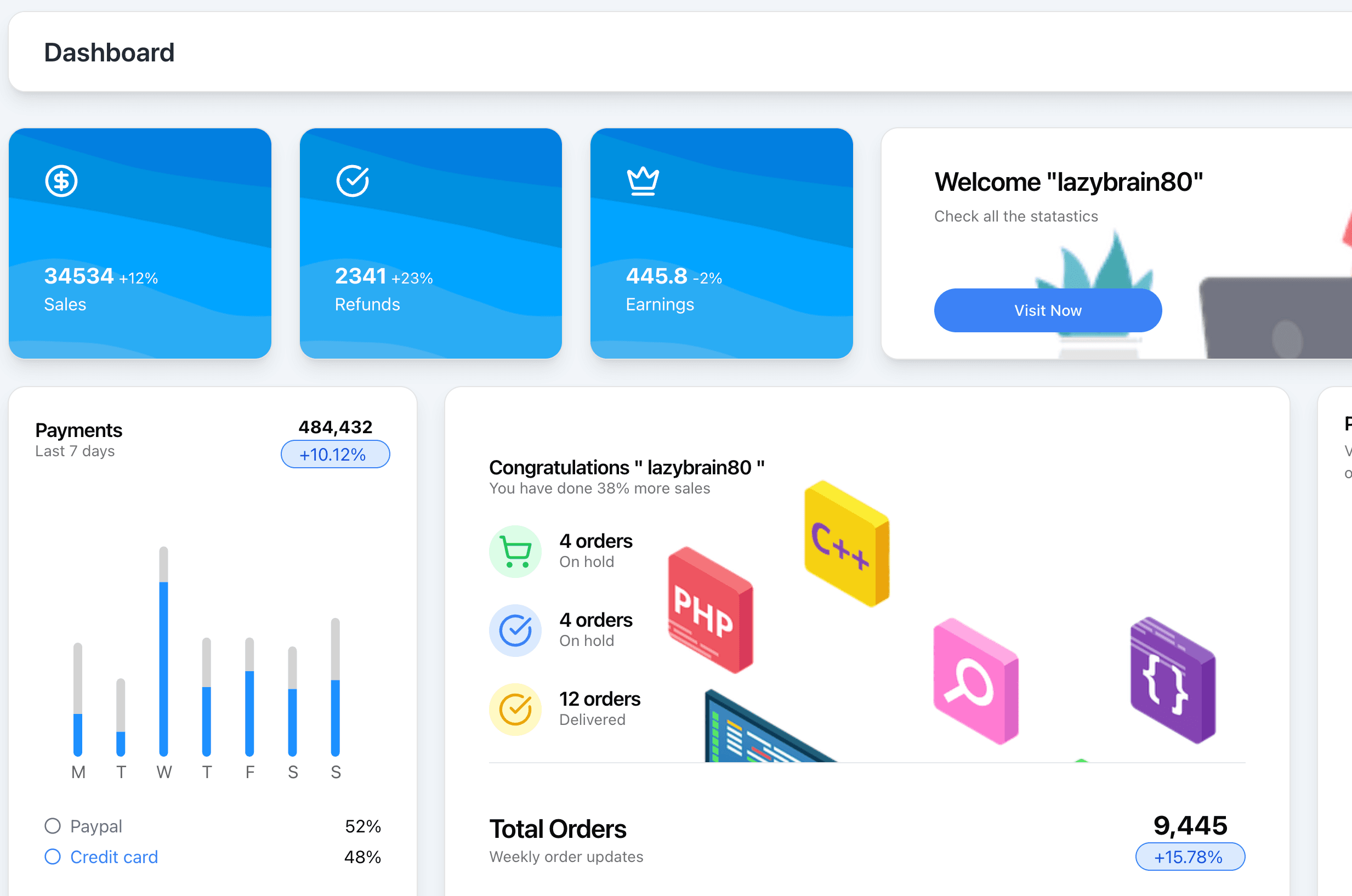The image size is (1352, 896).
Task: Click the dollar sign icon on Sales card
Action: coord(61,181)
